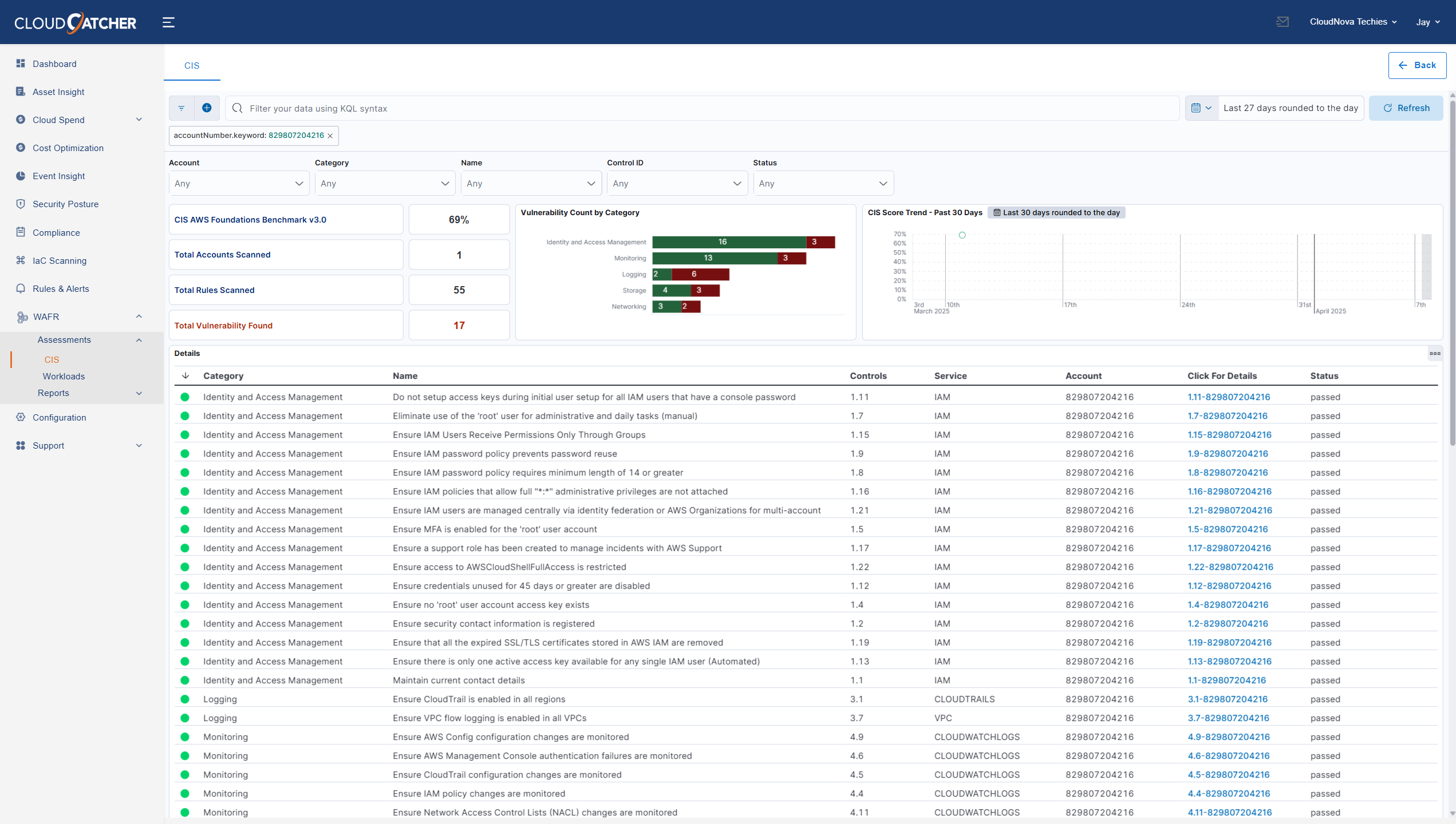Viewport: 1456px width, 824px height.
Task: Toggle the hamburger sidebar menu icon
Action: point(168,22)
